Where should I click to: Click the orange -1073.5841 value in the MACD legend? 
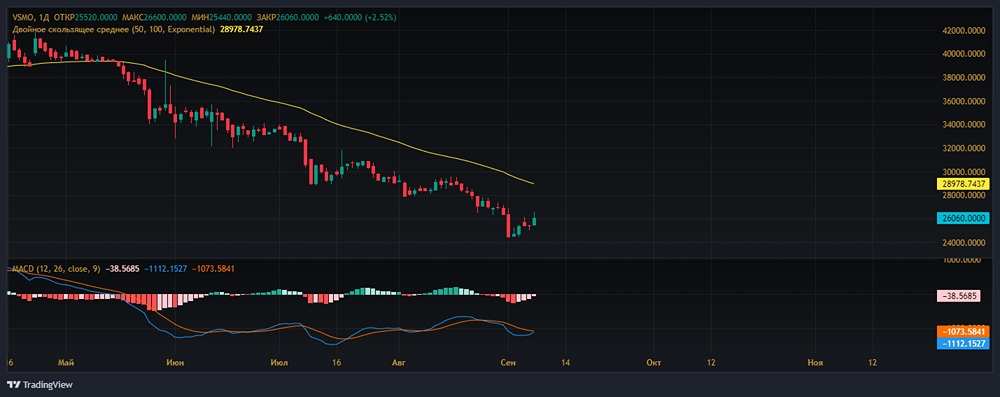[x=214, y=269]
